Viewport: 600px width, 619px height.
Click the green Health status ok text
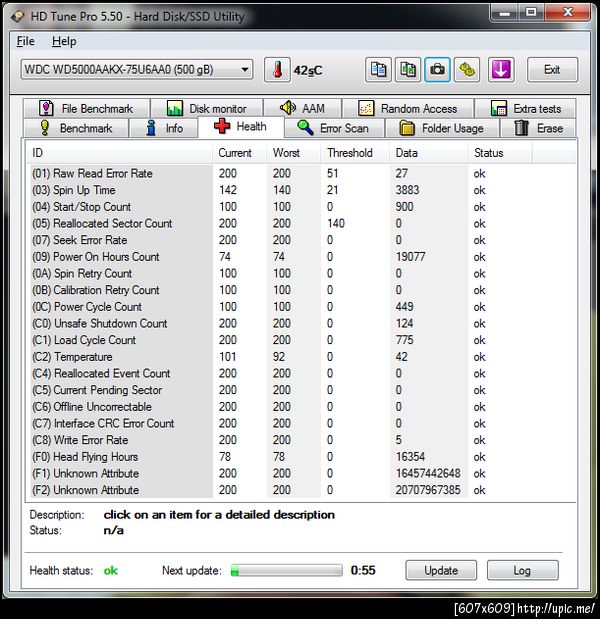coord(111,570)
